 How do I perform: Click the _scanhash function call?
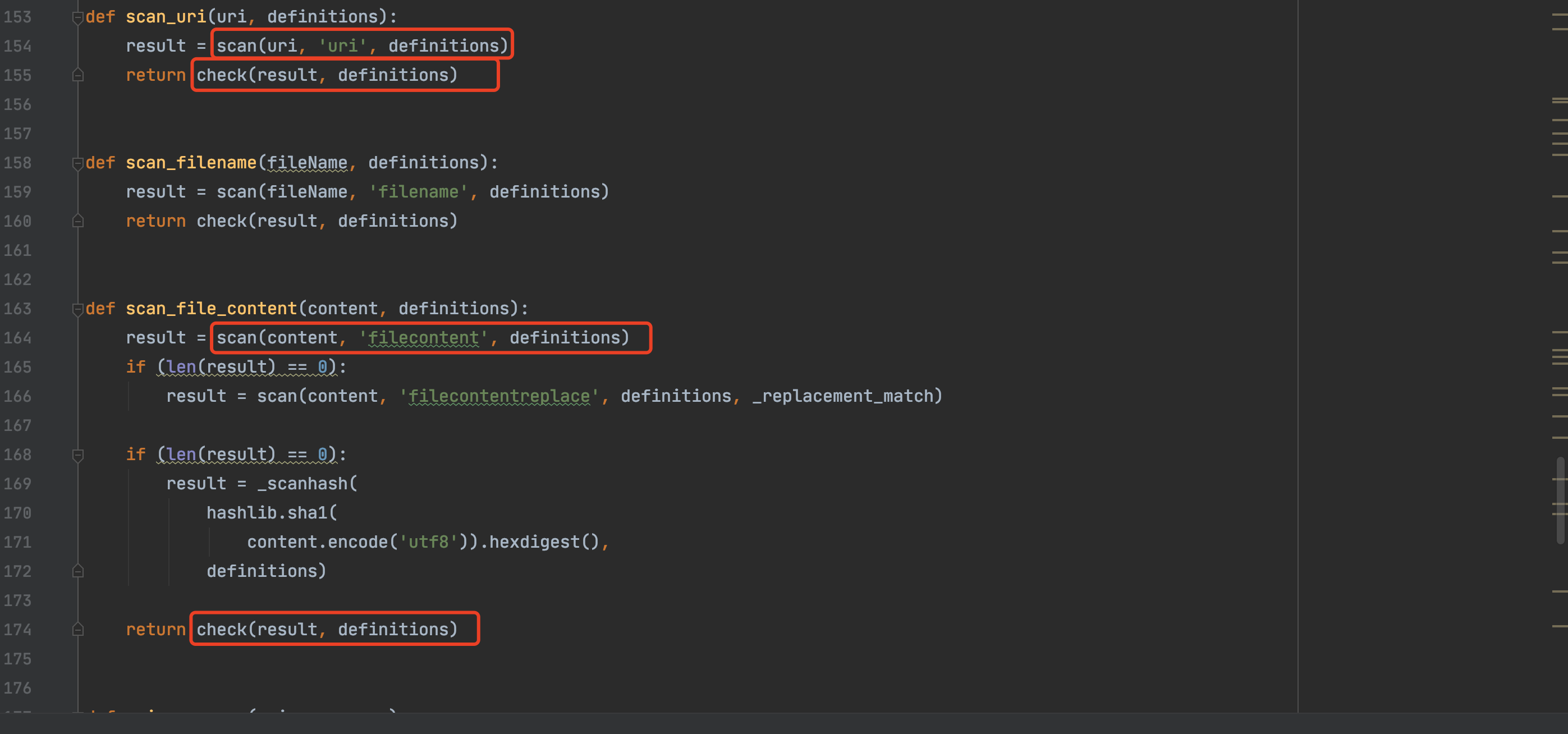(x=302, y=484)
